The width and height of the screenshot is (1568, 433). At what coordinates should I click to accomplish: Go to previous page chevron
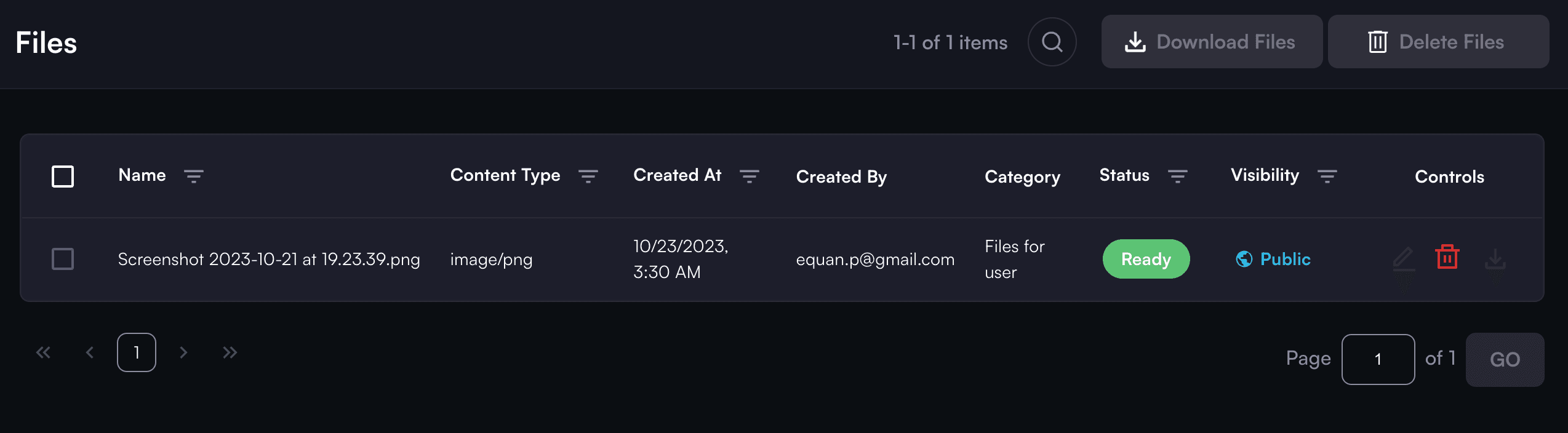tap(90, 352)
